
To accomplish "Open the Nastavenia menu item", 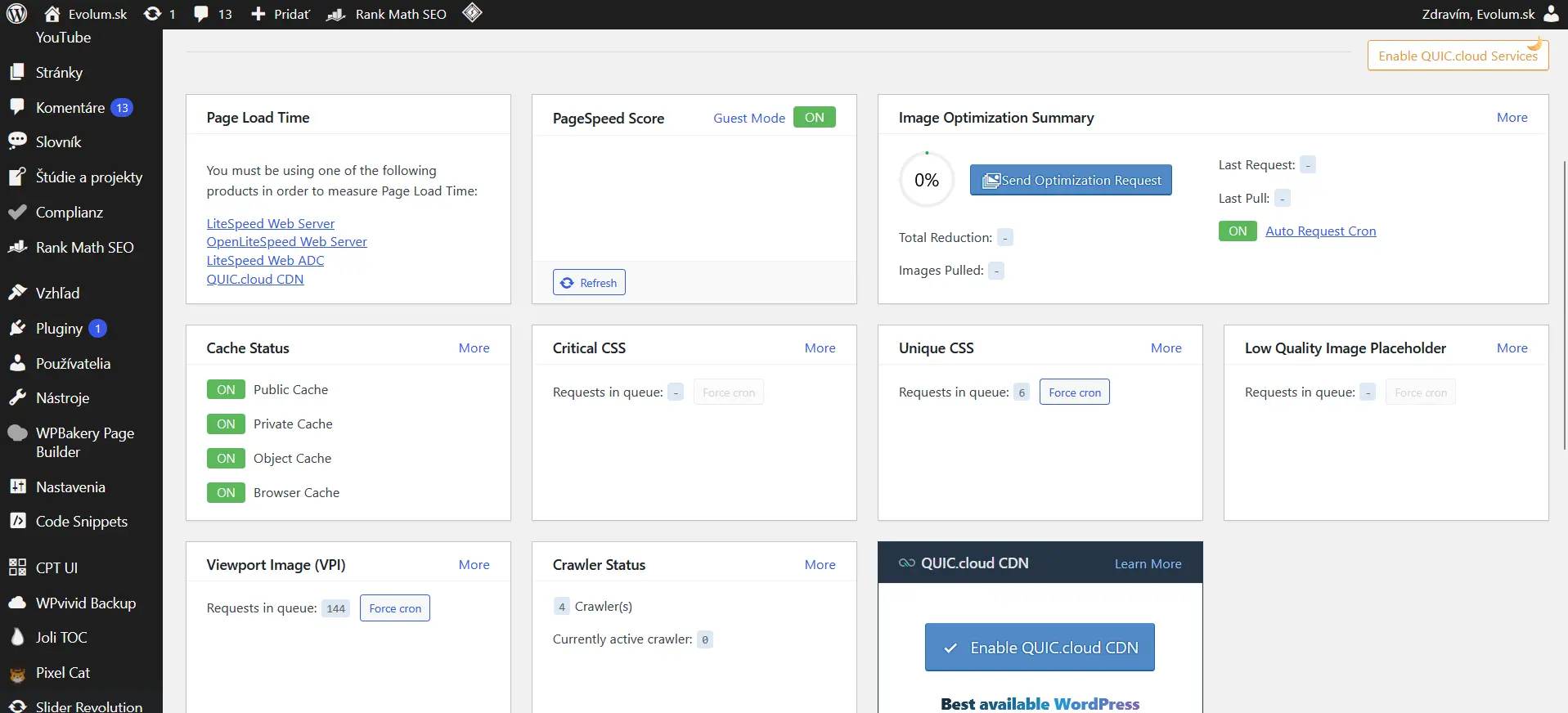I will tap(70, 487).
